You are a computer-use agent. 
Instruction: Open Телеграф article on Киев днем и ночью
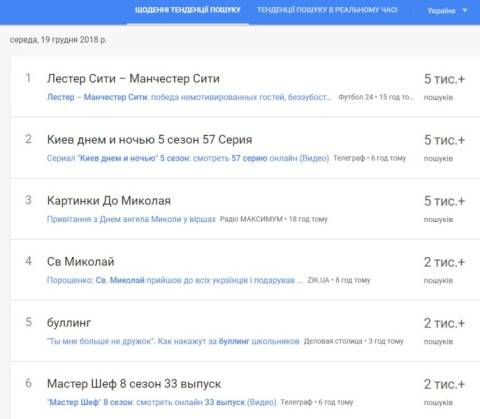pyautogui.click(x=188, y=158)
